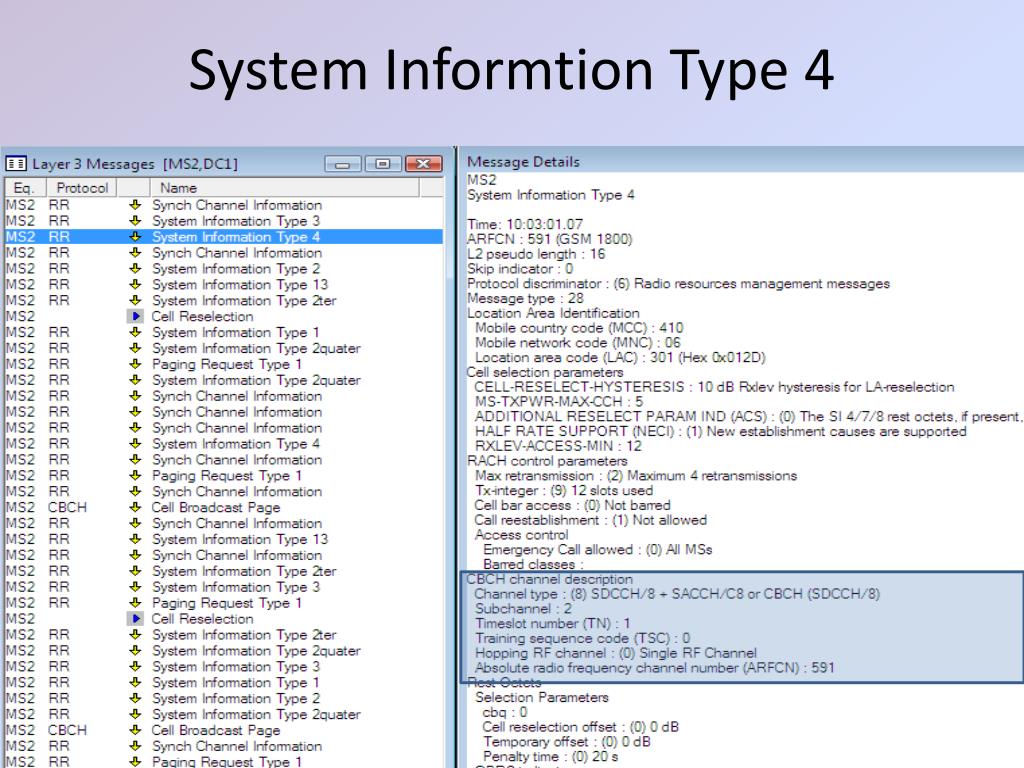The height and width of the screenshot is (768, 1024).
Task: Click 'Penalty time : (0) 20 s' line
Action: coord(551,757)
